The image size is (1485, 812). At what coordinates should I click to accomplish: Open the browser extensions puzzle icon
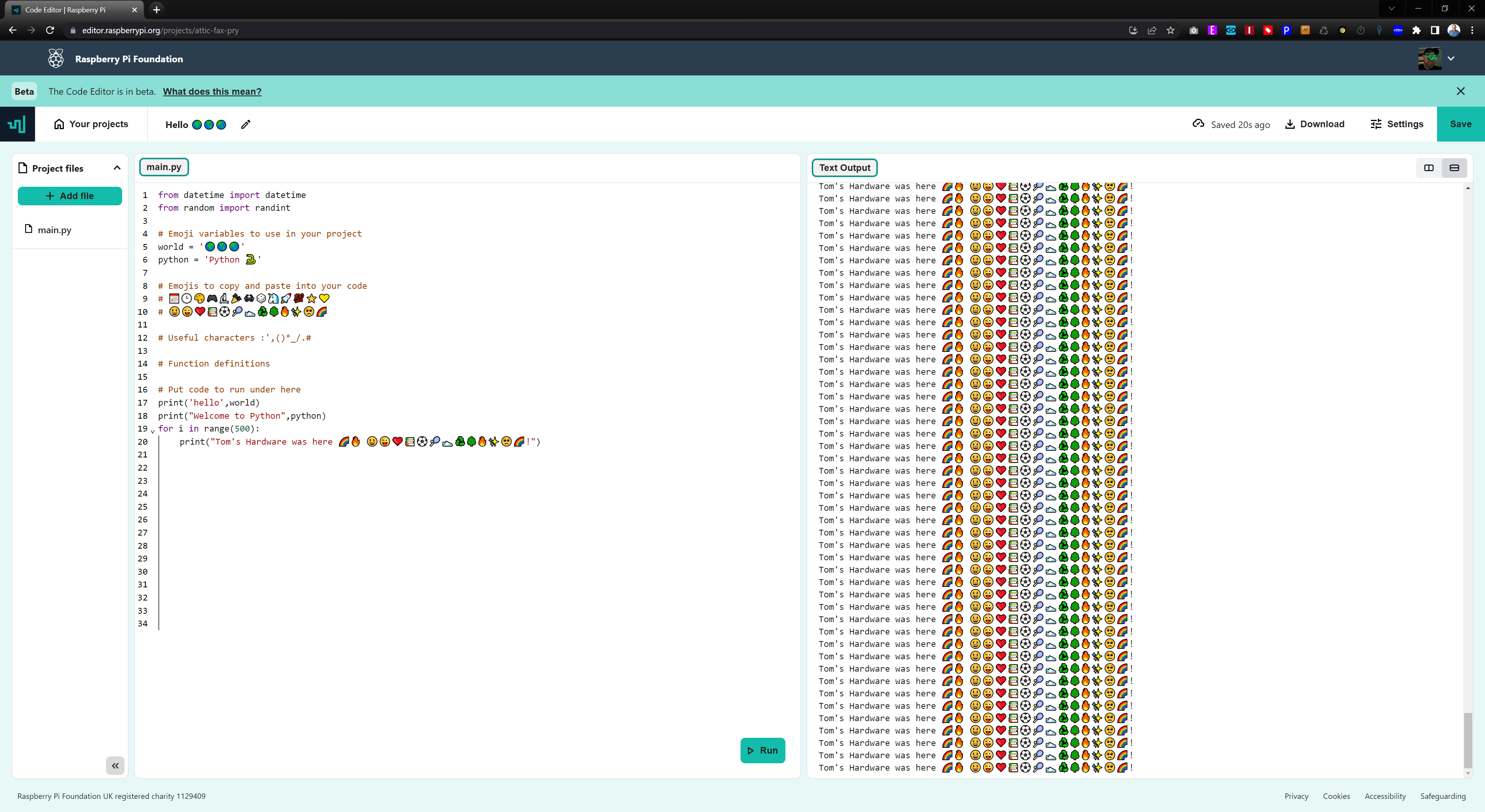click(x=1417, y=30)
